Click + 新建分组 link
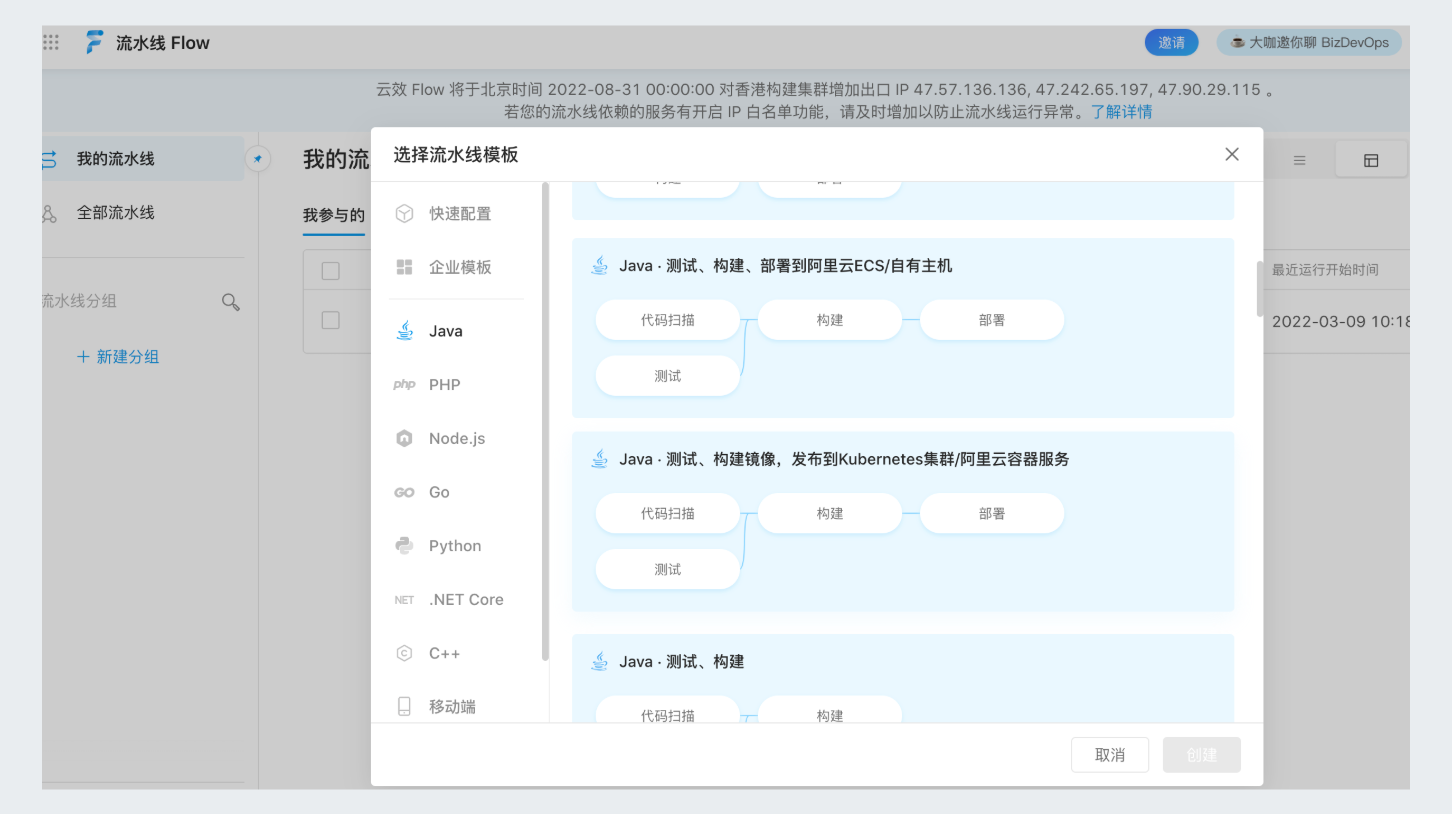The height and width of the screenshot is (814, 1452). point(118,357)
